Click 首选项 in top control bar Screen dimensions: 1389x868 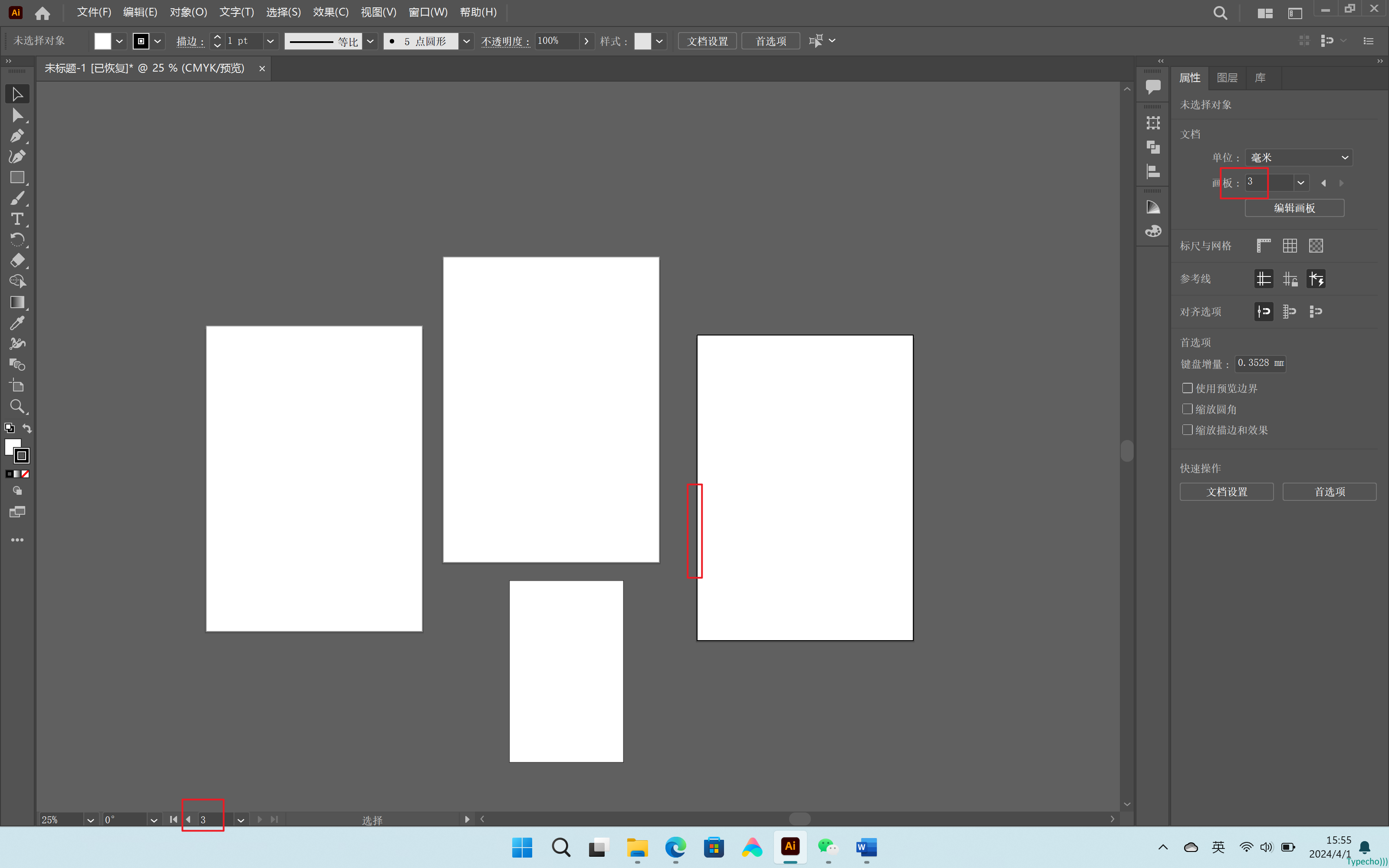tap(771, 41)
